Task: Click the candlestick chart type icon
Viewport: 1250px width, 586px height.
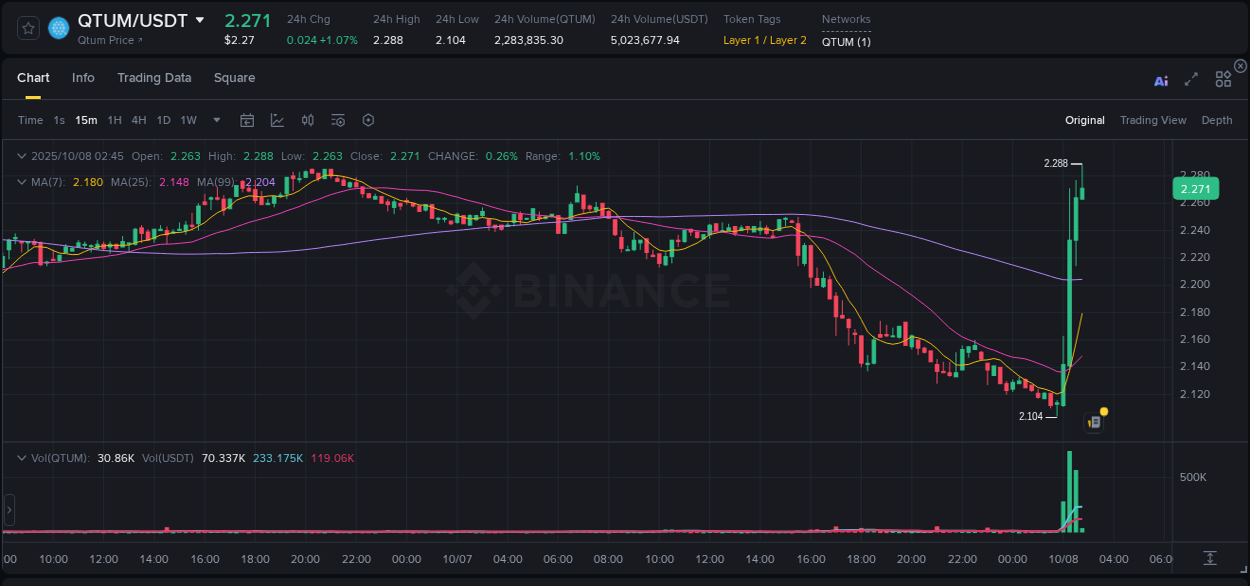Action: [307, 120]
